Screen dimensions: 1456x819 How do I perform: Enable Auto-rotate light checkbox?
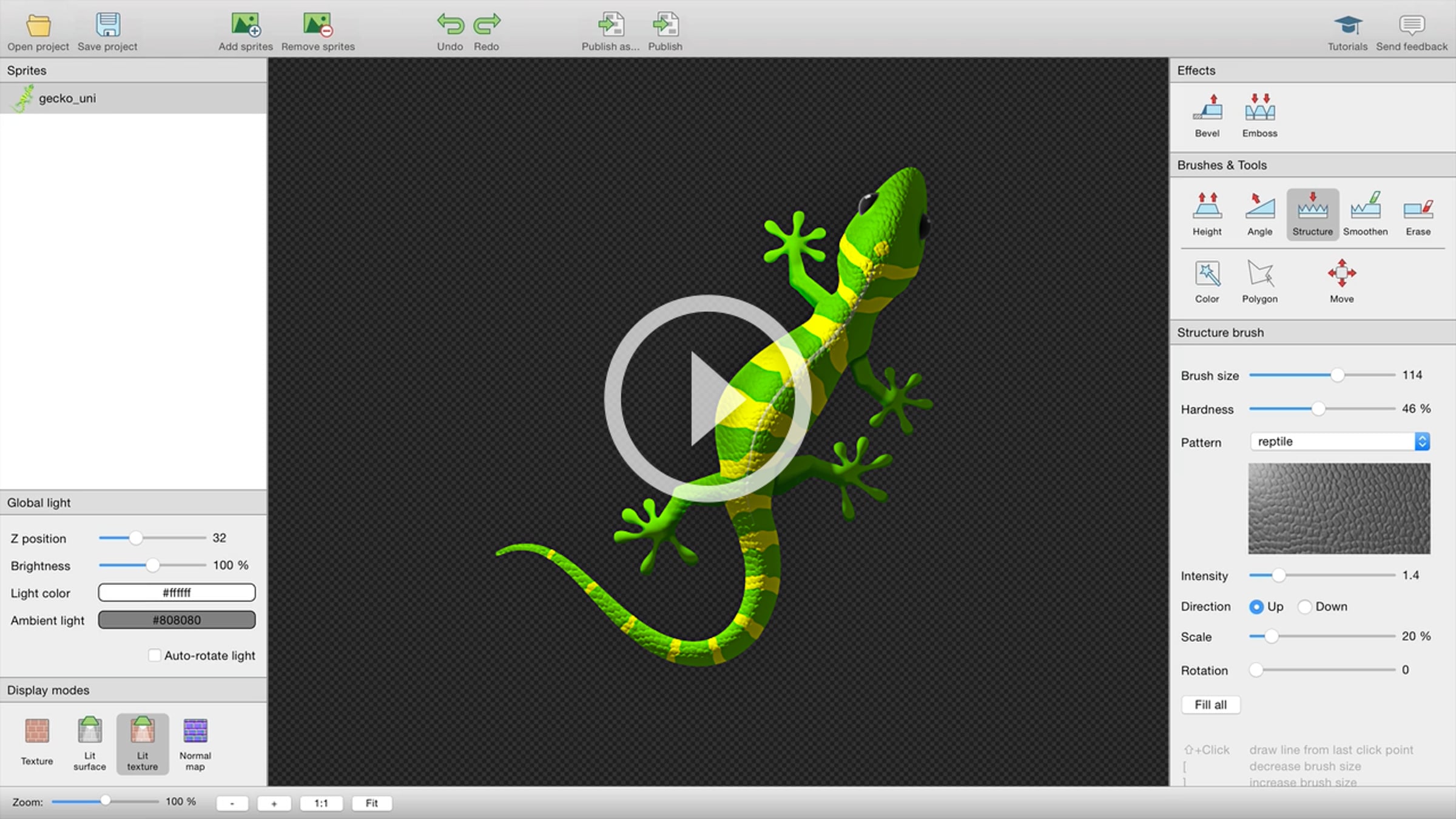click(155, 655)
